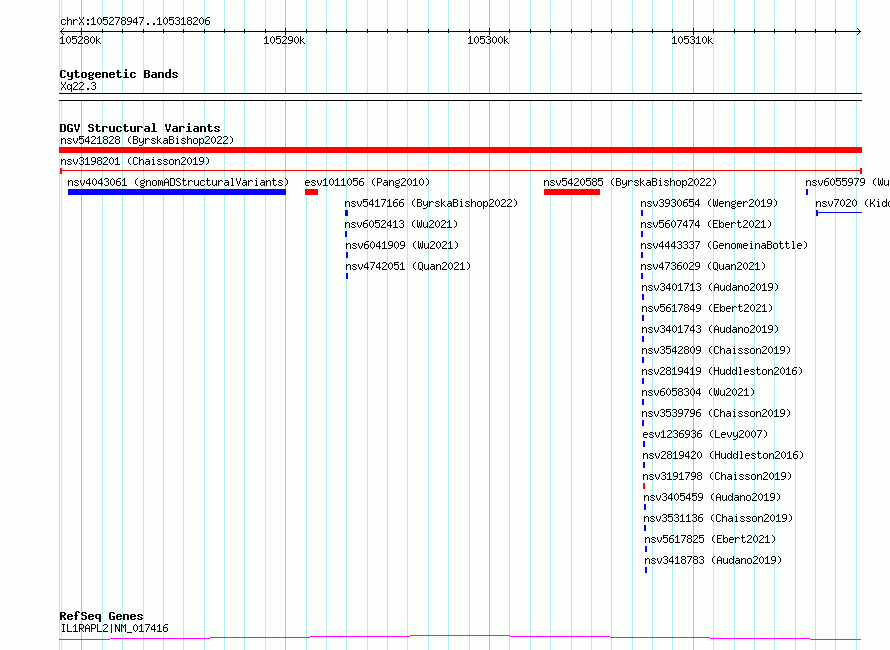Screen dimensions: 890x650
Task: Select the red nsv3191798 variant marker
Action: tap(644, 486)
